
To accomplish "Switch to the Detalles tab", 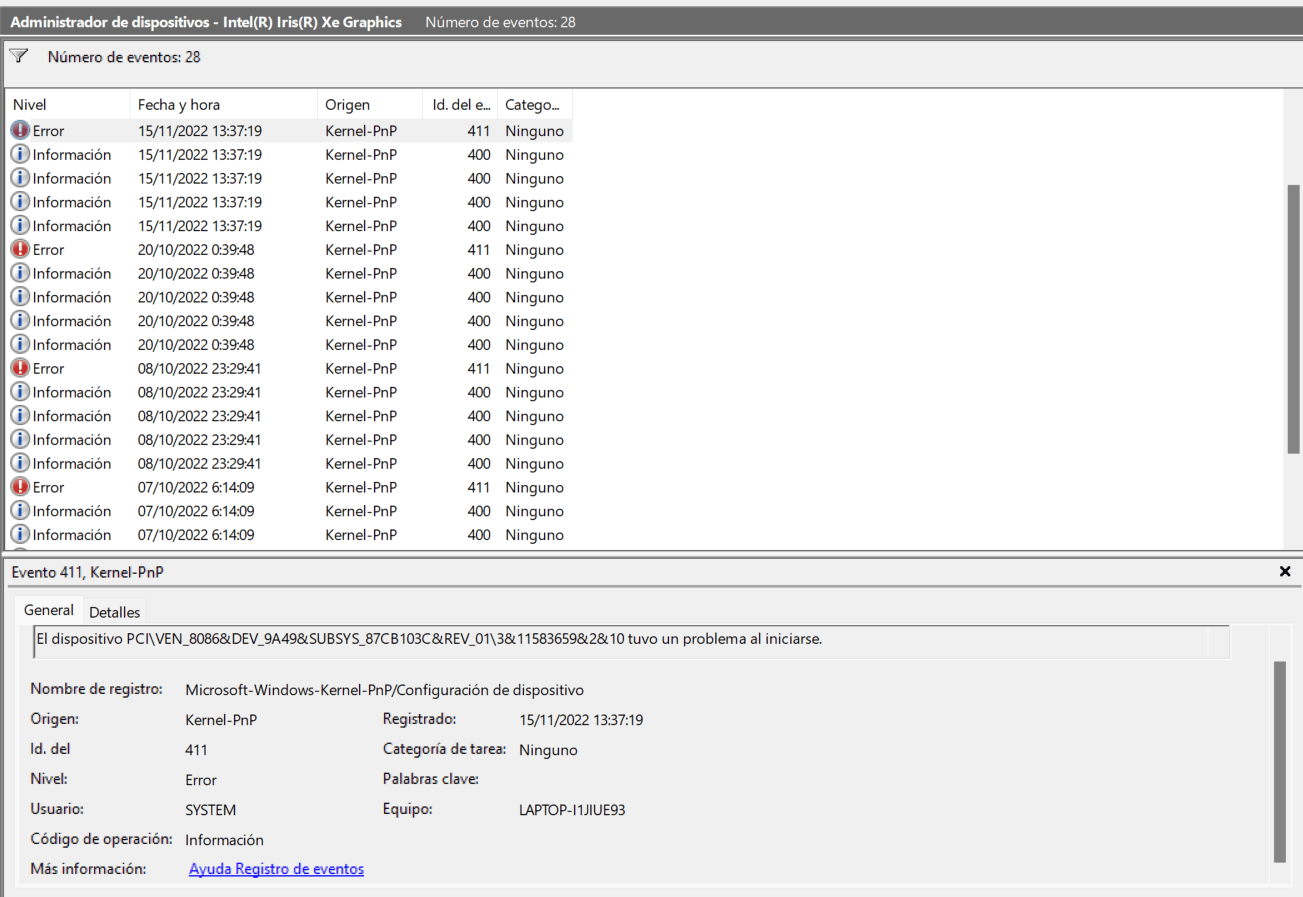I will click(x=115, y=612).
